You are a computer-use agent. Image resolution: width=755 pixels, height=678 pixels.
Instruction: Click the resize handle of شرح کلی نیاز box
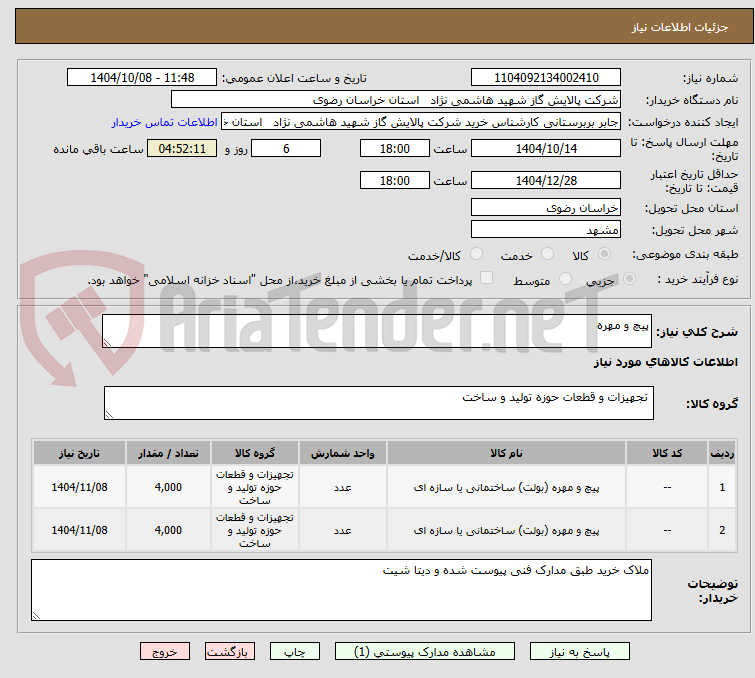[x=107, y=342]
